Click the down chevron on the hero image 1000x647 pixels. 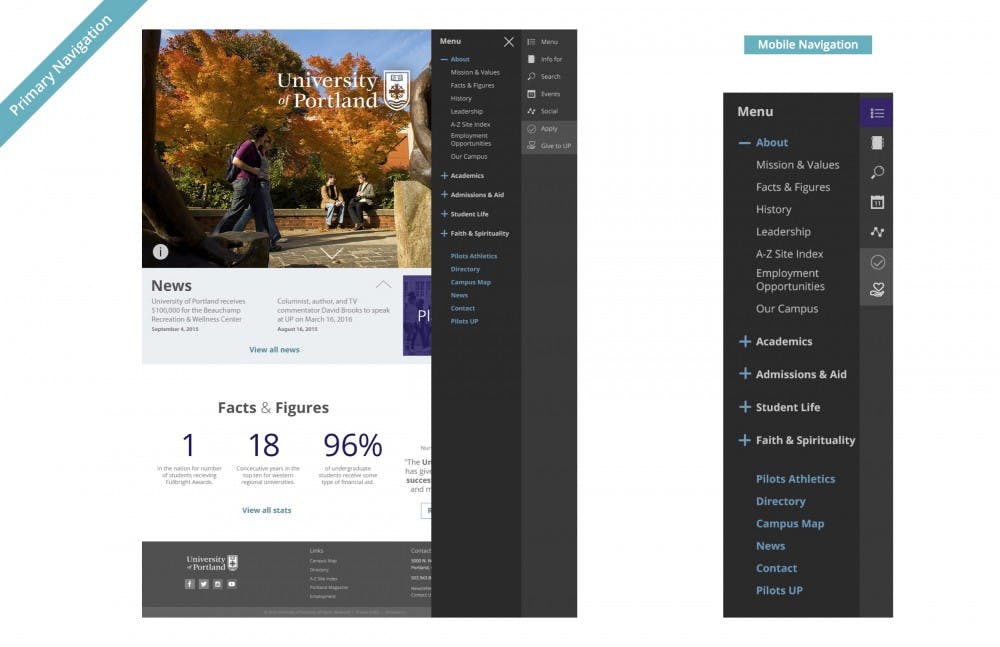(332, 253)
